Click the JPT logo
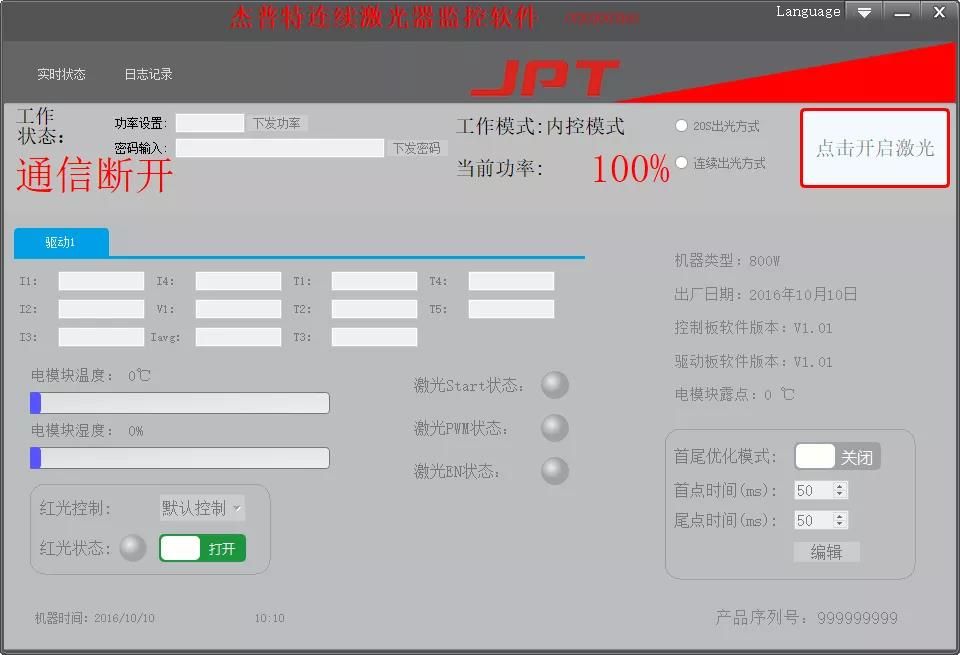This screenshot has width=960, height=655. 546,78
